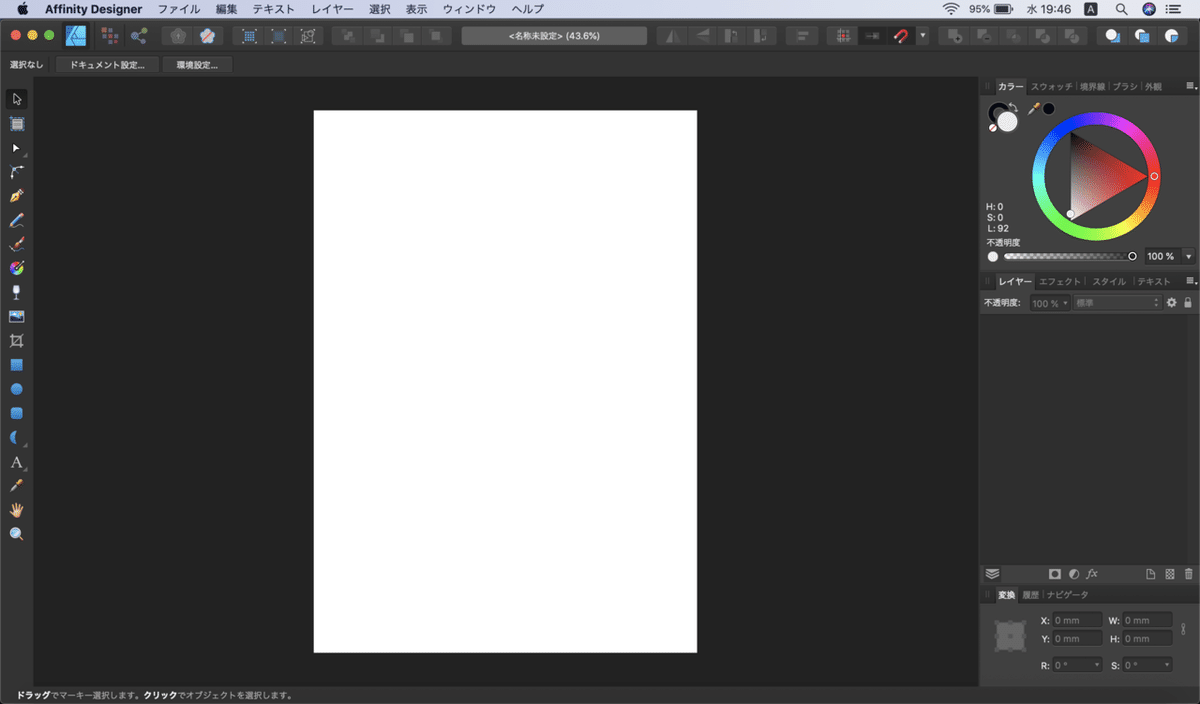Image resolution: width=1200 pixels, height=704 pixels.
Task: Click the 環境設定... button
Action: click(x=197, y=65)
